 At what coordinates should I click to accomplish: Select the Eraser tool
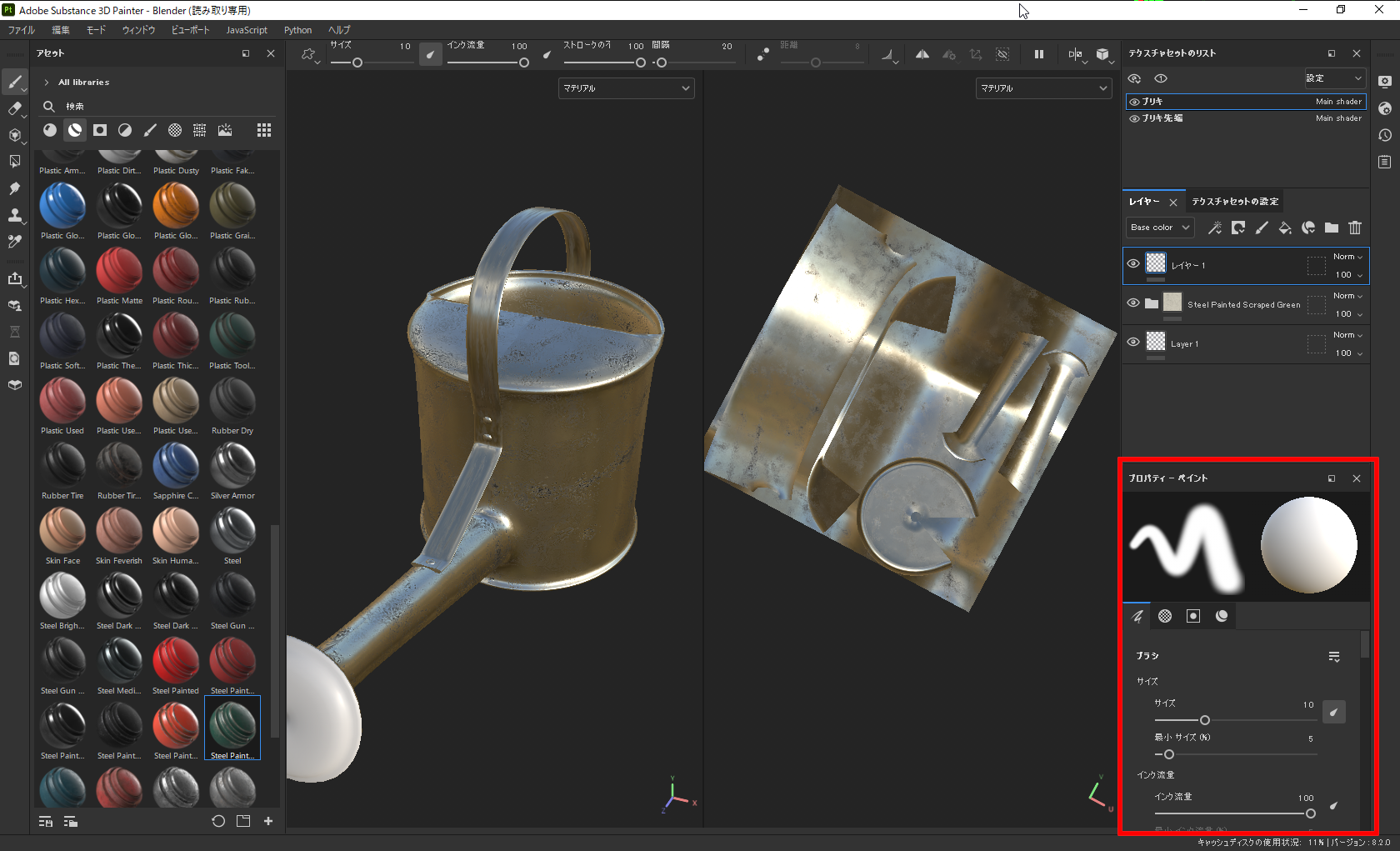pos(15,108)
